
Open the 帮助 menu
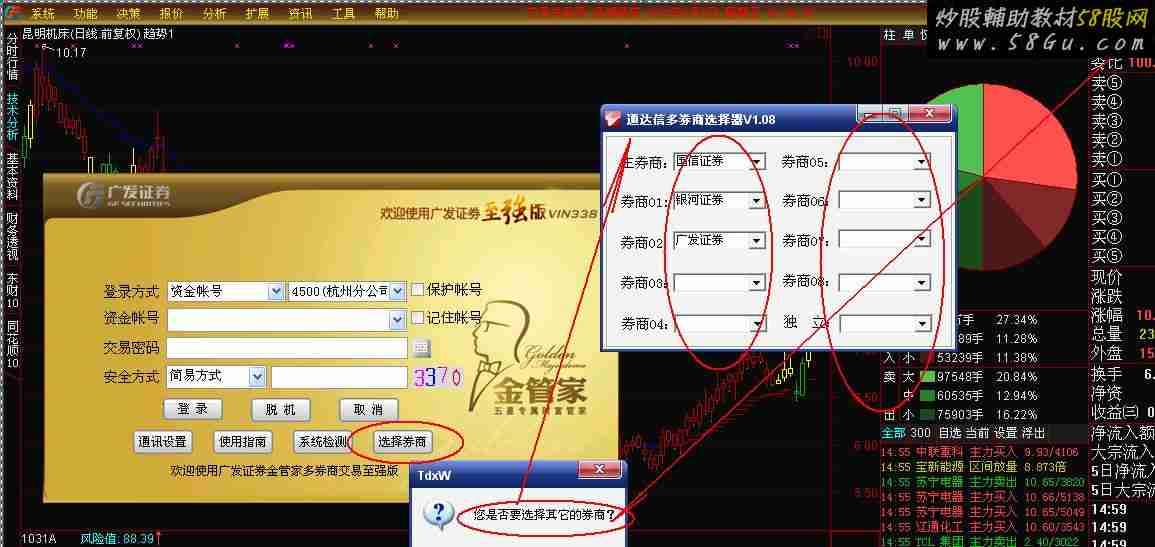point(387,13)
